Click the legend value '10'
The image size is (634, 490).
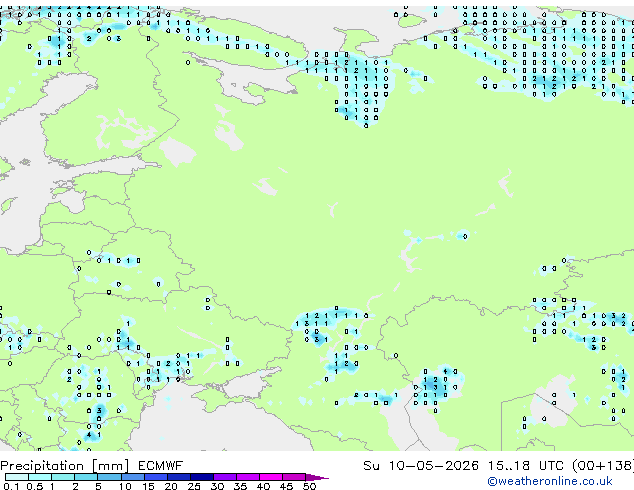(x=125, y=486)
